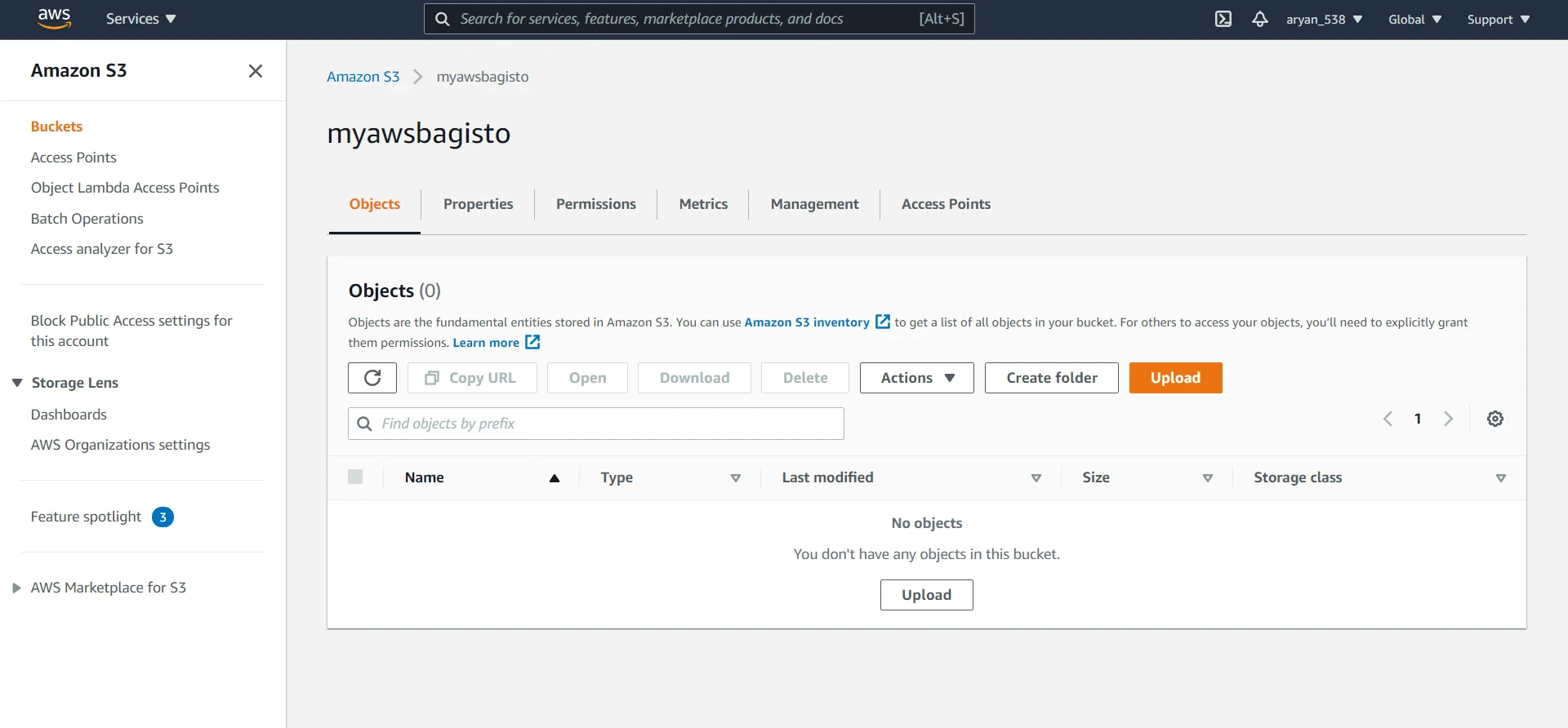Click the Storage class column header
The width and height of the screenshot is (1568, 728).
point(1298,477)
